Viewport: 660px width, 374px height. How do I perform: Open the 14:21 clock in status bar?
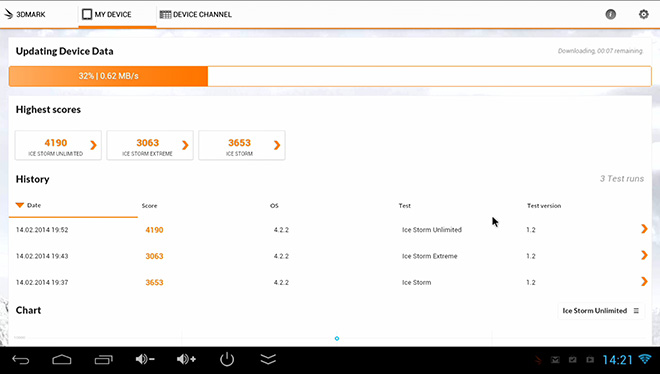point(617,360)
